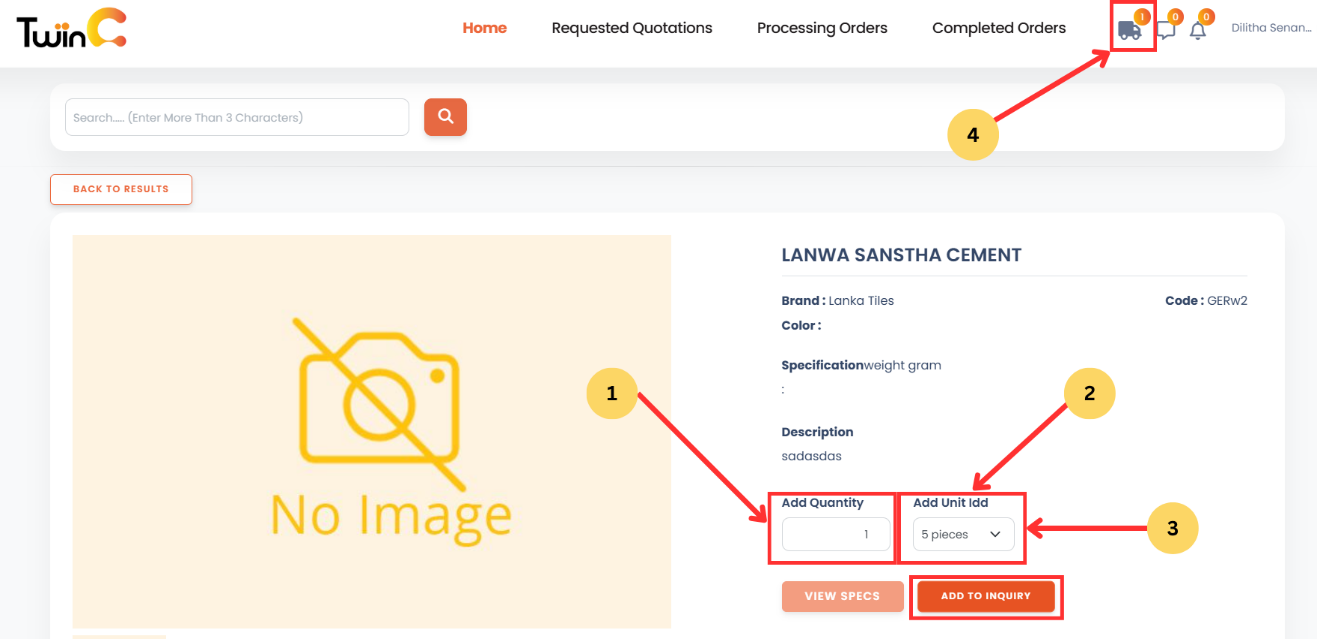Viewport: 1317px width, 639px height.
Task: Expand the 5 pieces unit dropdown
Action: point(962,535)
